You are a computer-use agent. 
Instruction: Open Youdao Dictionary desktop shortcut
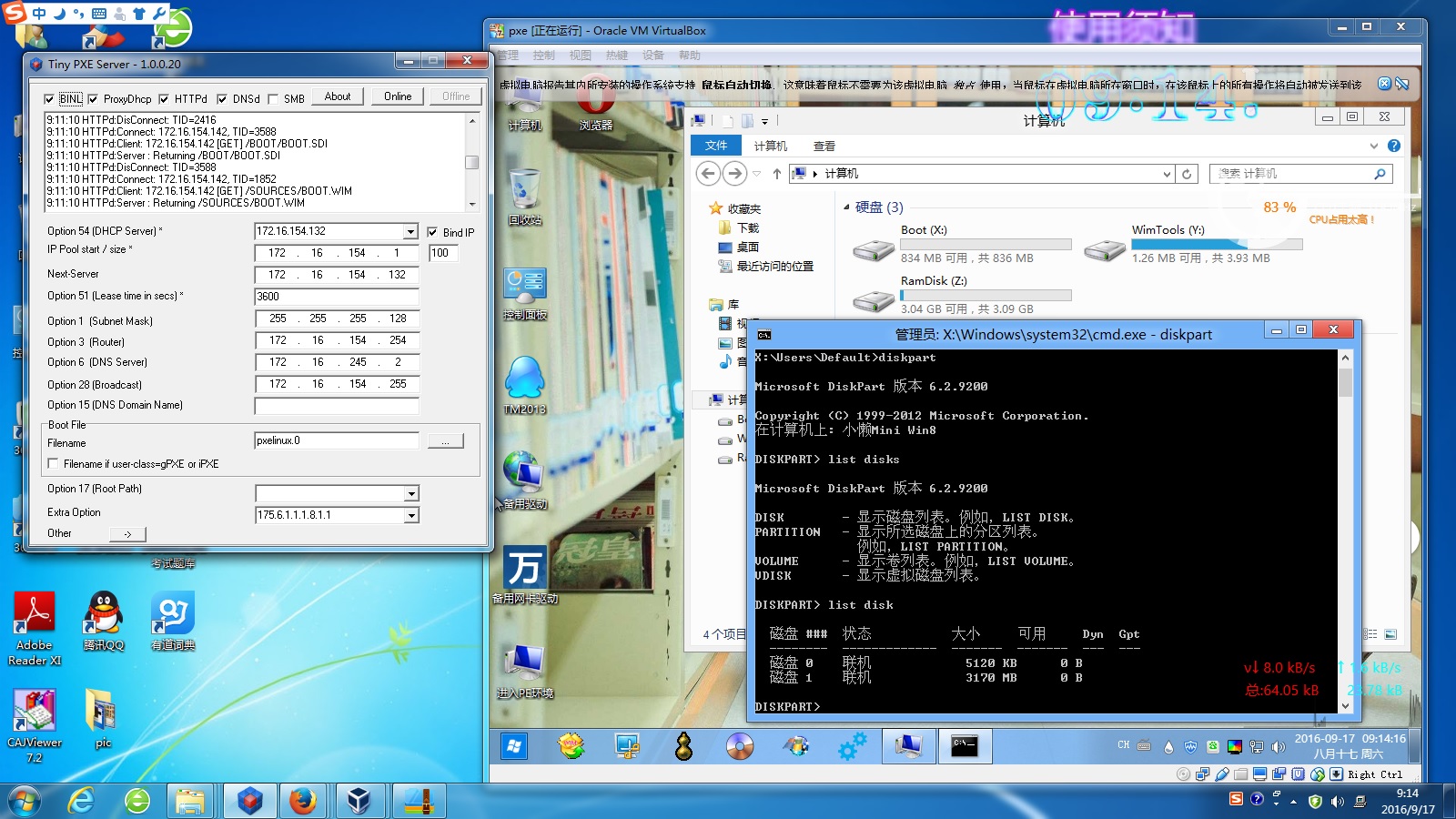pos(173,621)
